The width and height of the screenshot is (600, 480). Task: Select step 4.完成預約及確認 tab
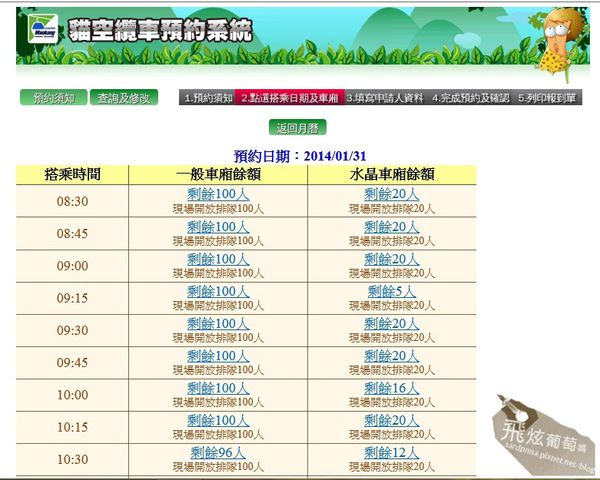click(471, 98)
